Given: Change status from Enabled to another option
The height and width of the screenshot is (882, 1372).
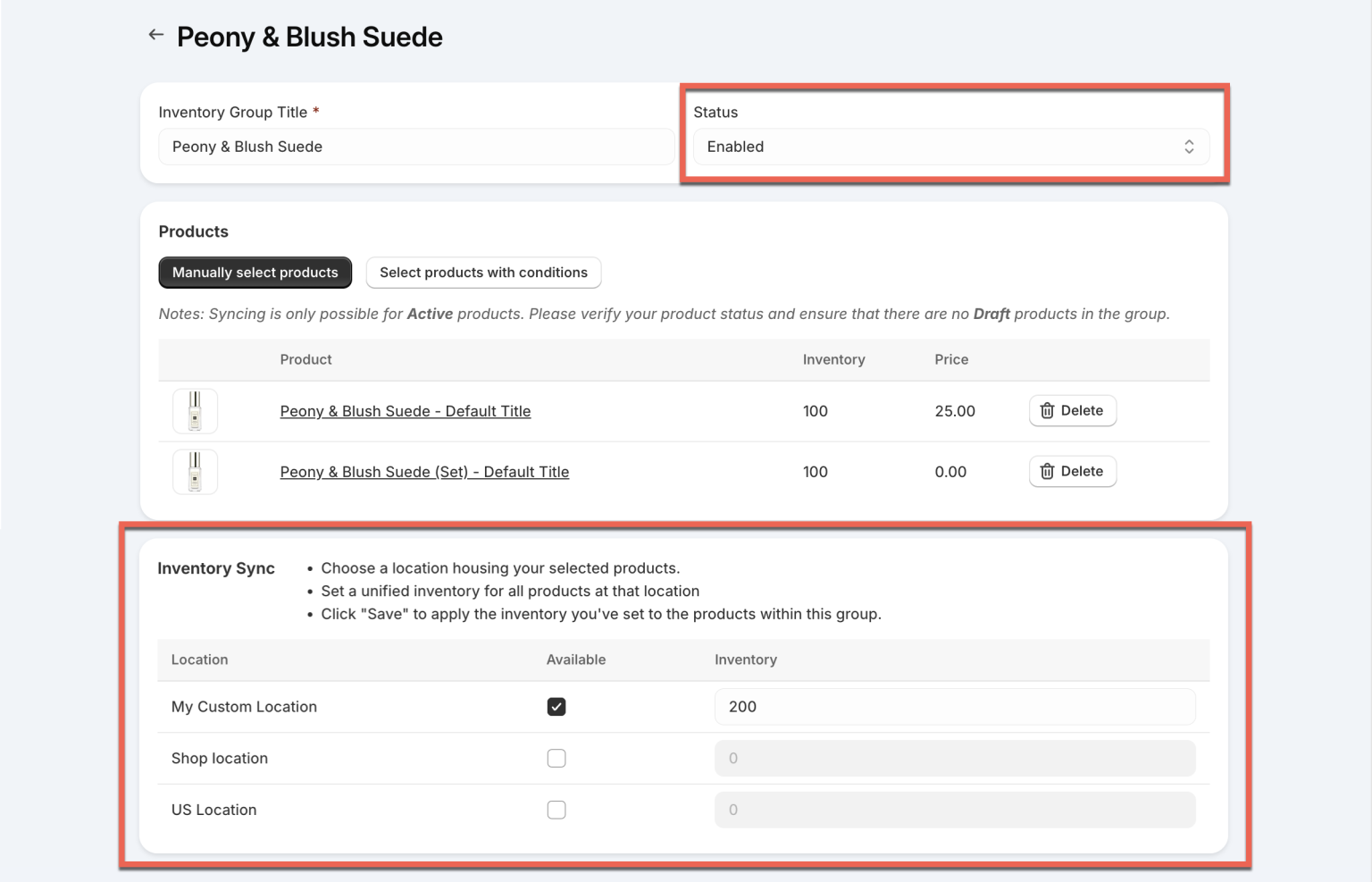Looking at the screenshot, I should (953, 147).
